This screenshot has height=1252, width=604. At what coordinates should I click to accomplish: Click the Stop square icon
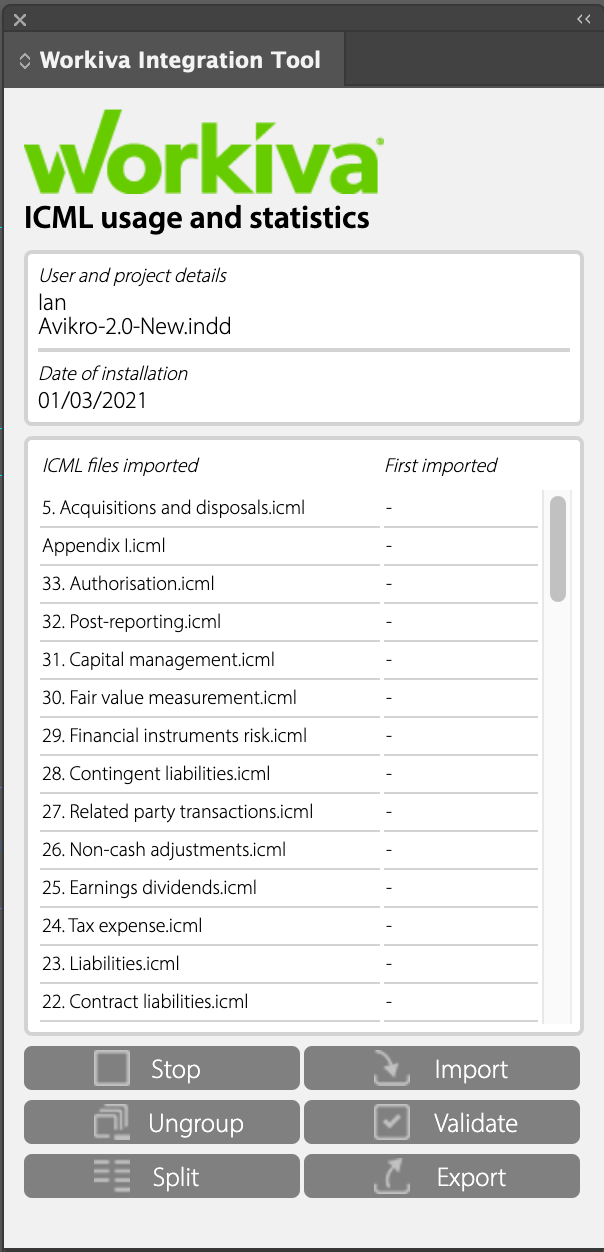[x=113, y=1068]
